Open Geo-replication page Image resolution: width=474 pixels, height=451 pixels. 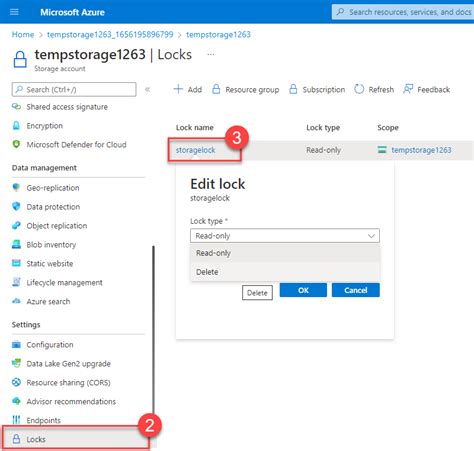point(53,188)
